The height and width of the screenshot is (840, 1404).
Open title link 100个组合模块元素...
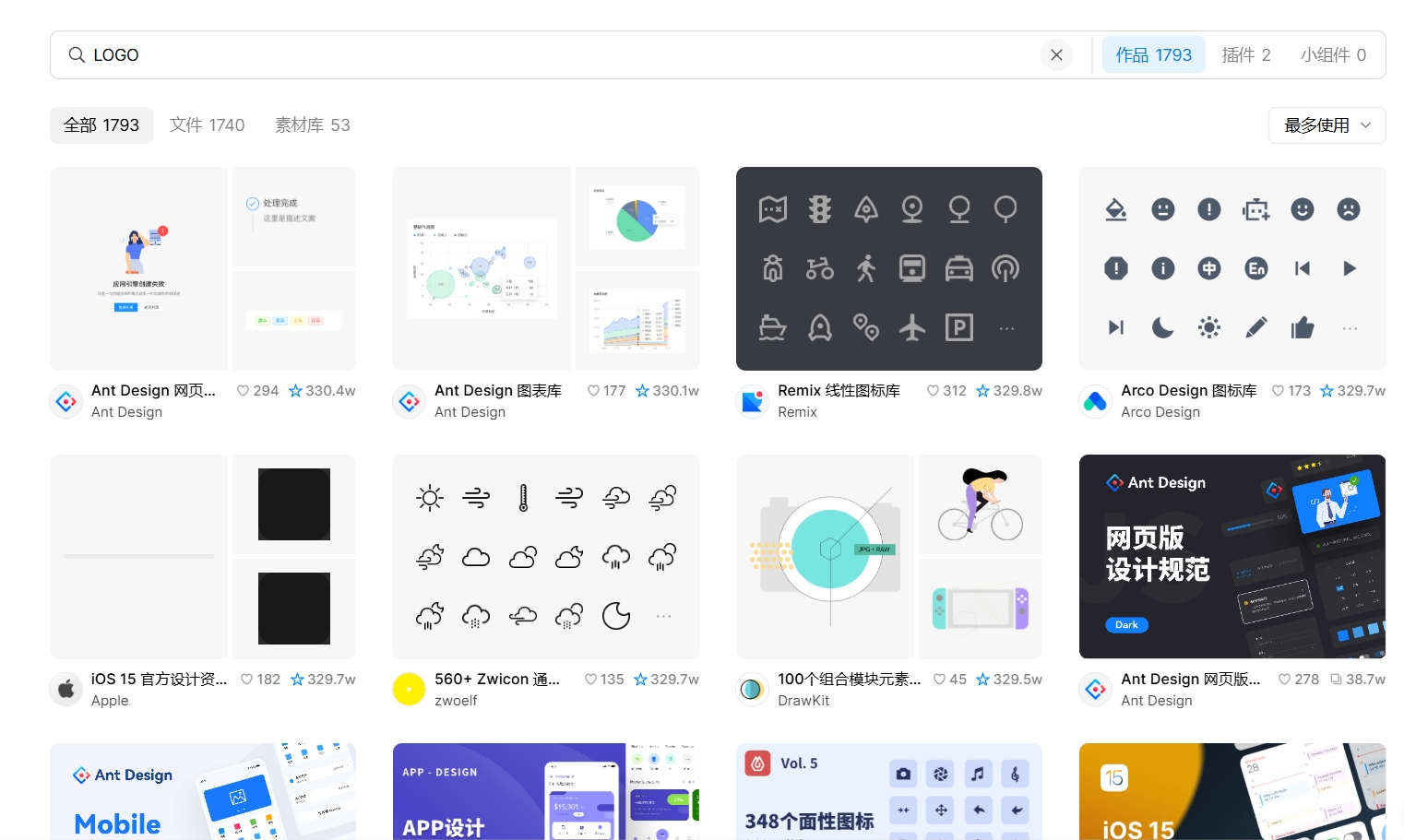850,680
